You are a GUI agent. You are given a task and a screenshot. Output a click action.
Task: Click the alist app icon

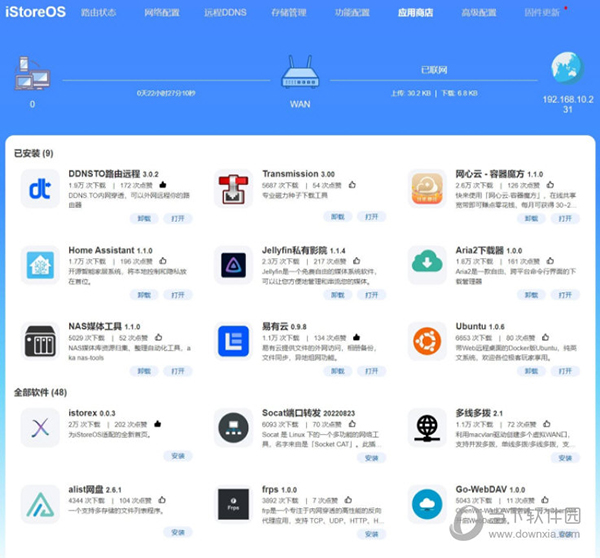(40, 504)
